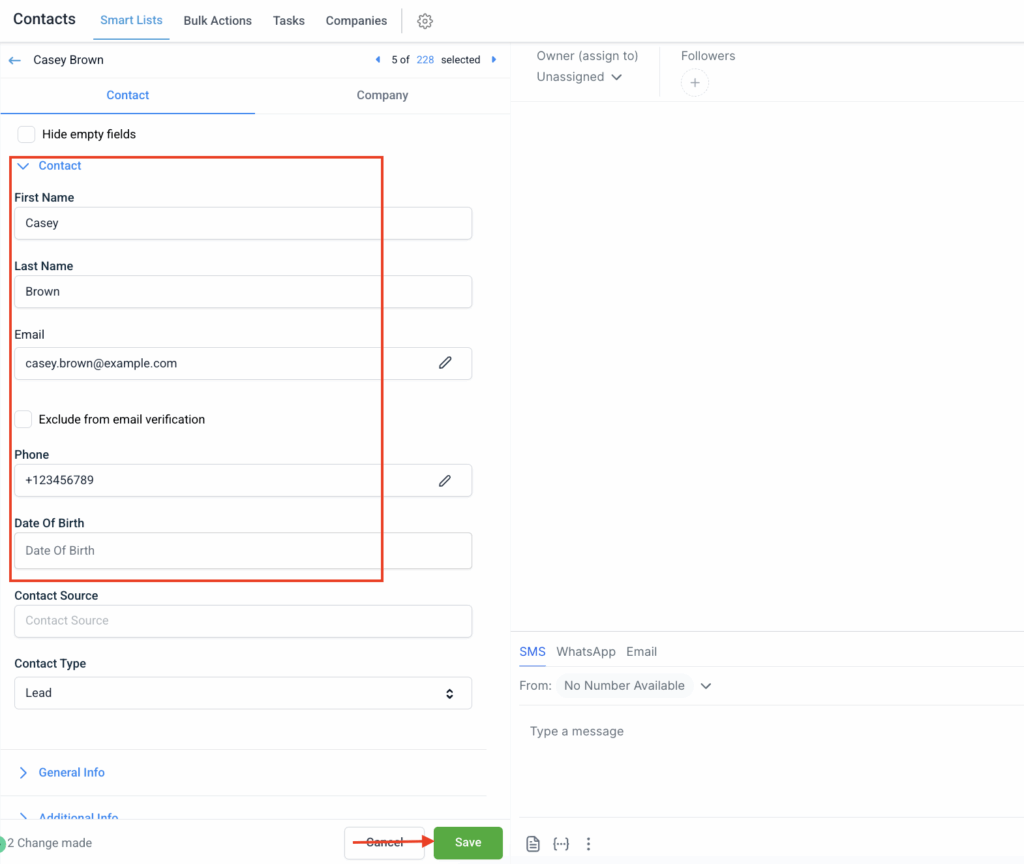Switch to the Company tab
The height and width of the screenshot is (864, 1024).
click(382, 95)
